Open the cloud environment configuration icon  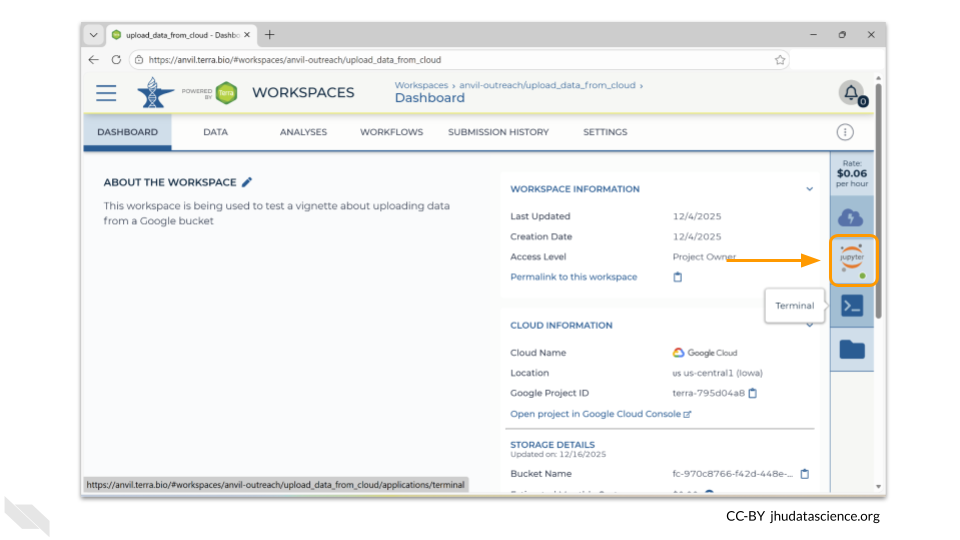852,217
